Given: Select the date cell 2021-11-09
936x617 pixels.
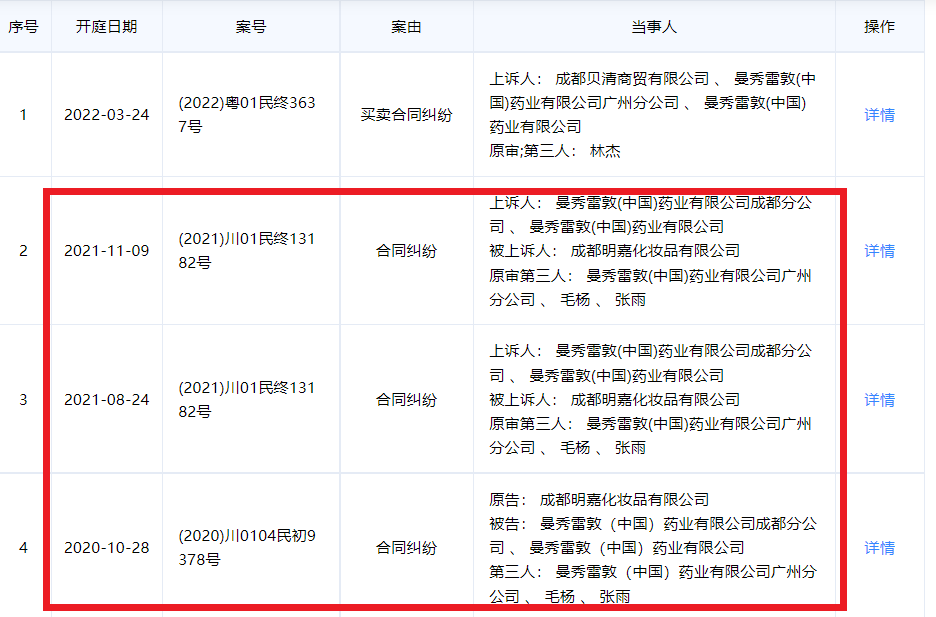Looking at the screenshot, I should tap(106, 251).
